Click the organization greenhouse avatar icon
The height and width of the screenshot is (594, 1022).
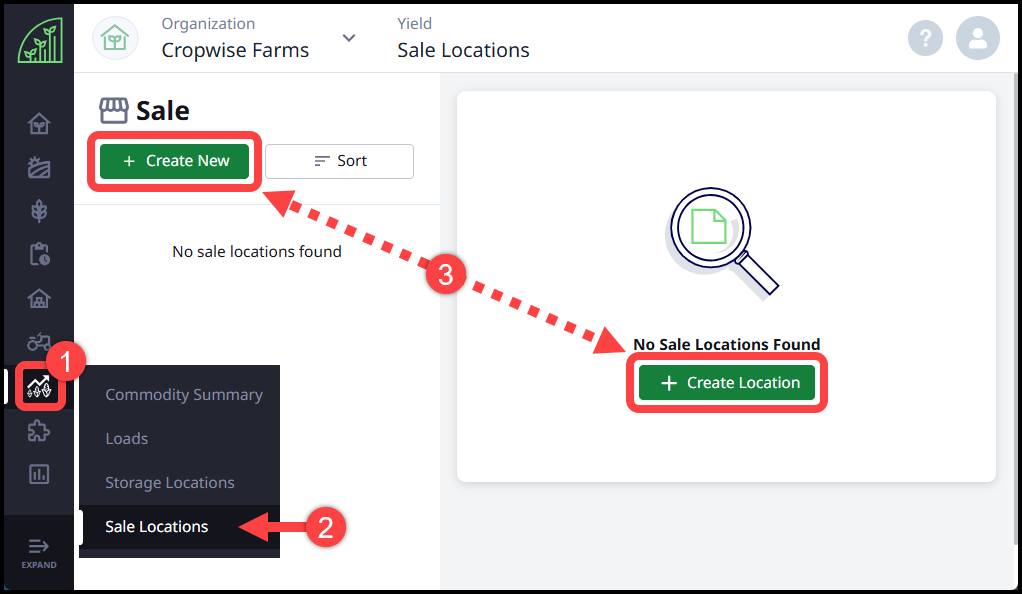(x=115, y=38)
